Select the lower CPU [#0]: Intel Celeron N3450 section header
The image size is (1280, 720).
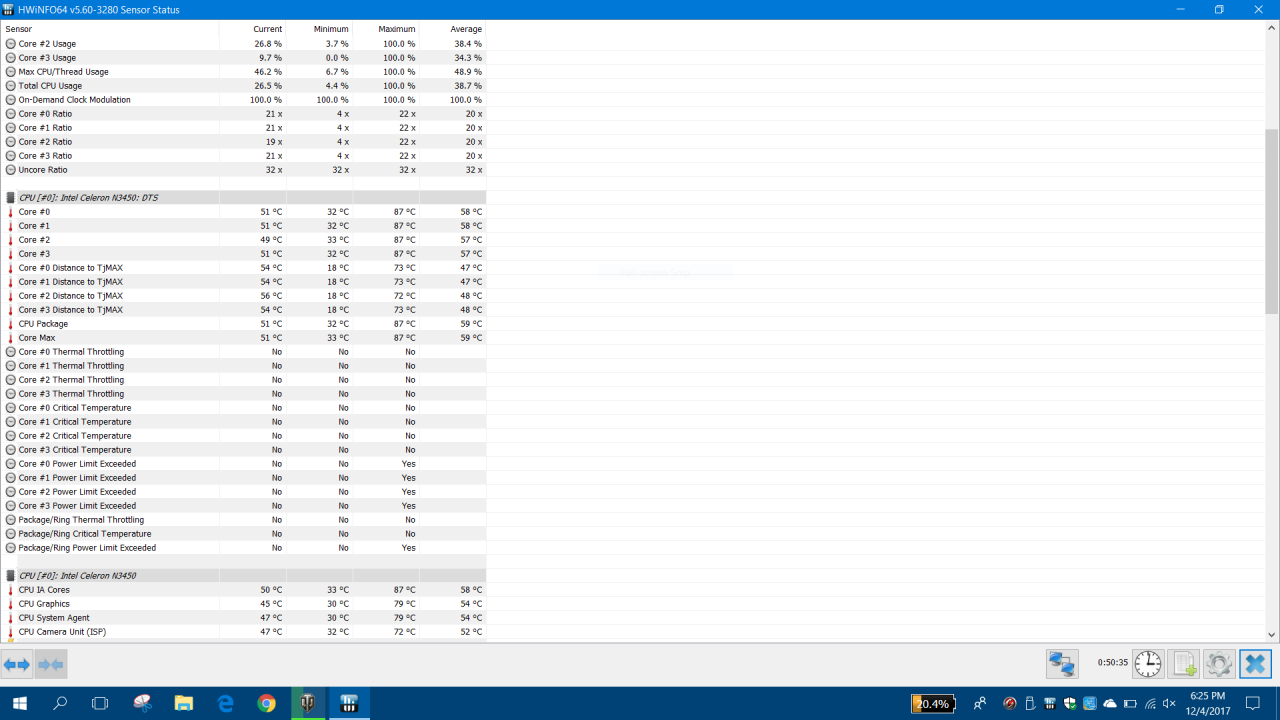point(243,576)
